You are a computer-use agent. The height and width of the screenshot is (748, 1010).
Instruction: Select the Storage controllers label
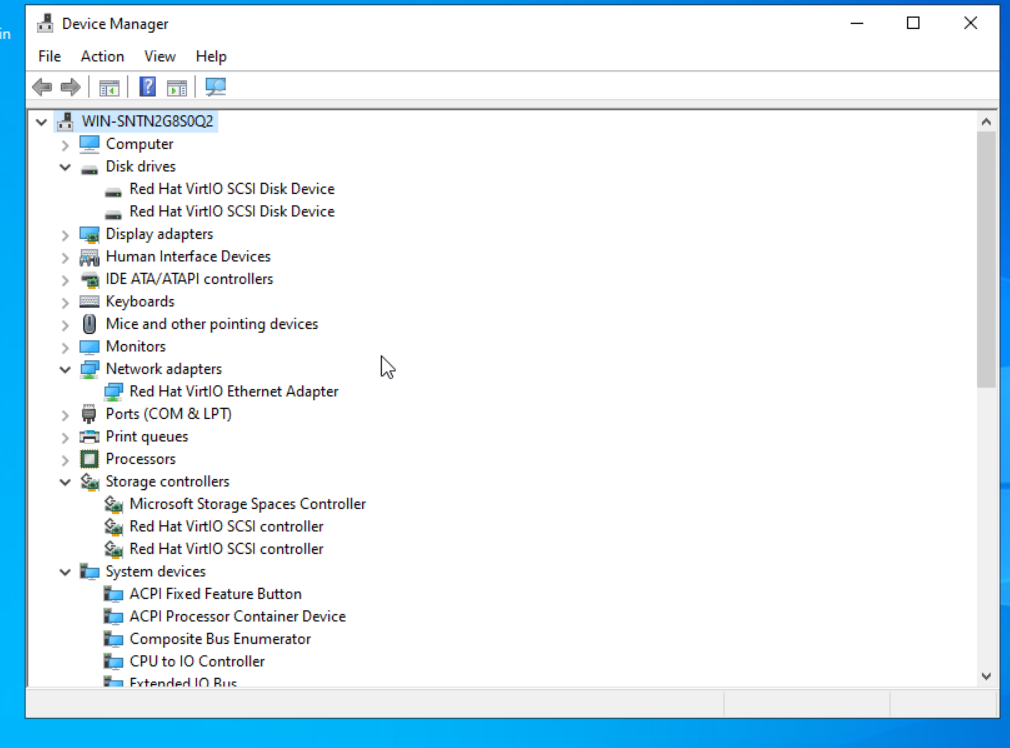(167, 482)
